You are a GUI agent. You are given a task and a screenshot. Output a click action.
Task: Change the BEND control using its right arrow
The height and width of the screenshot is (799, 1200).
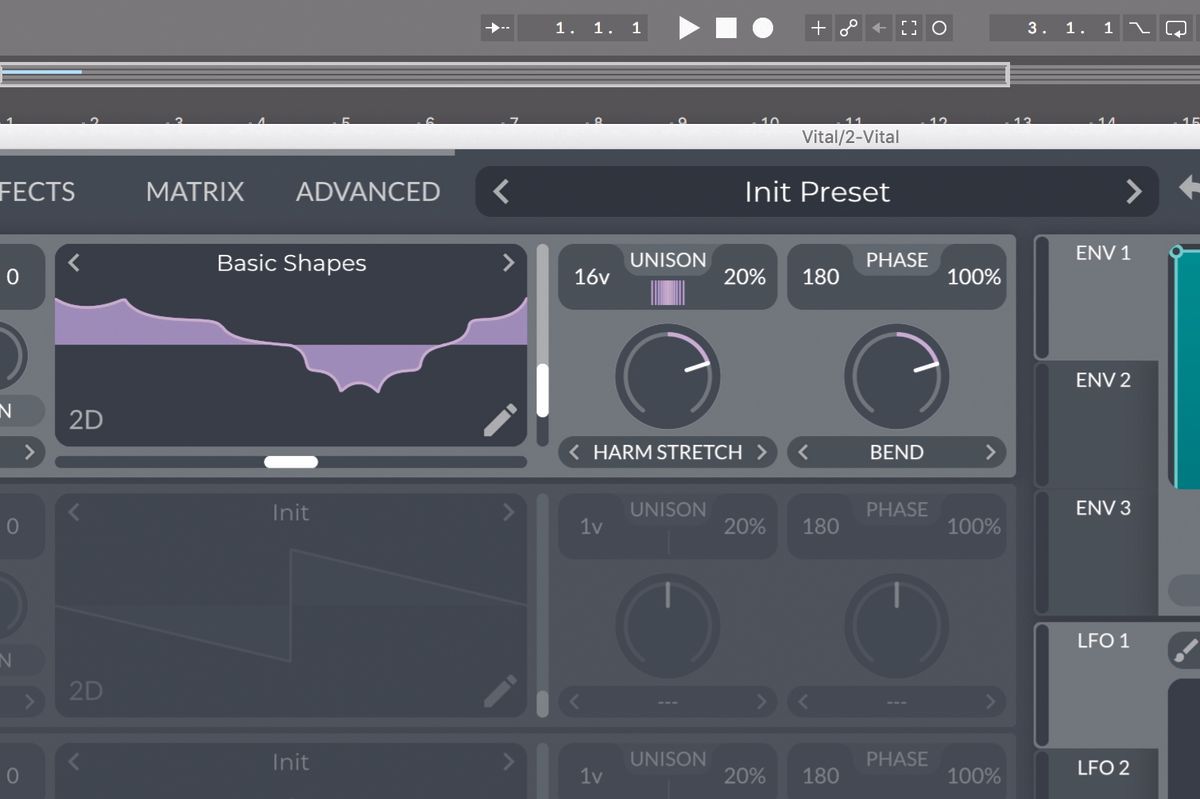(991, 452)
